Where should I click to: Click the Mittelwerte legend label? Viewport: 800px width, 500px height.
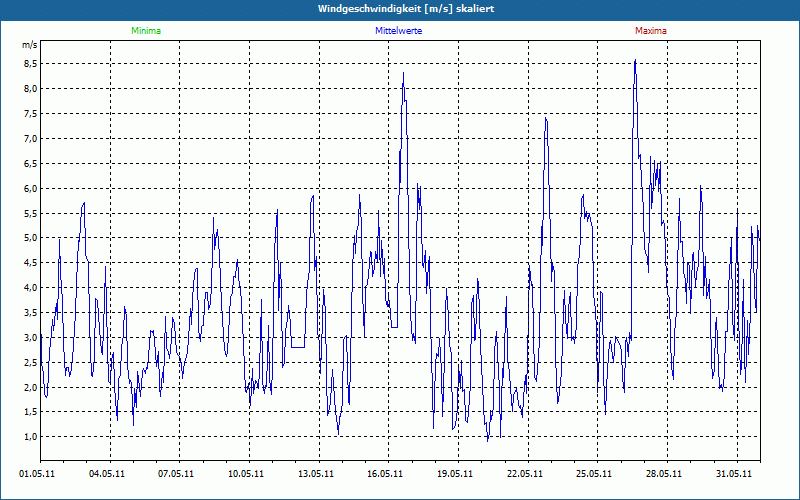398,31
